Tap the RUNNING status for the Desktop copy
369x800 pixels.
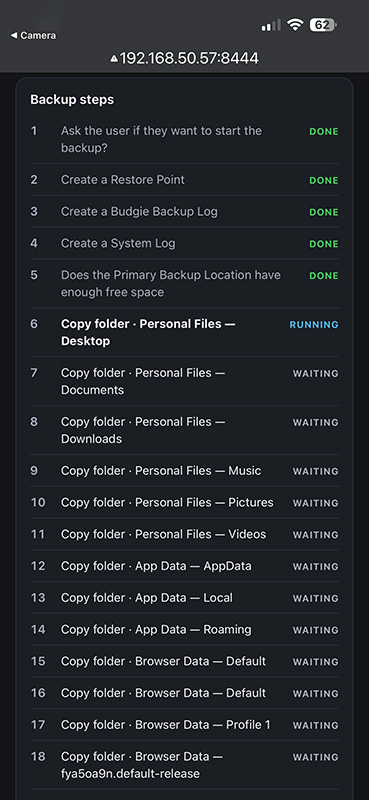point(314,324)
